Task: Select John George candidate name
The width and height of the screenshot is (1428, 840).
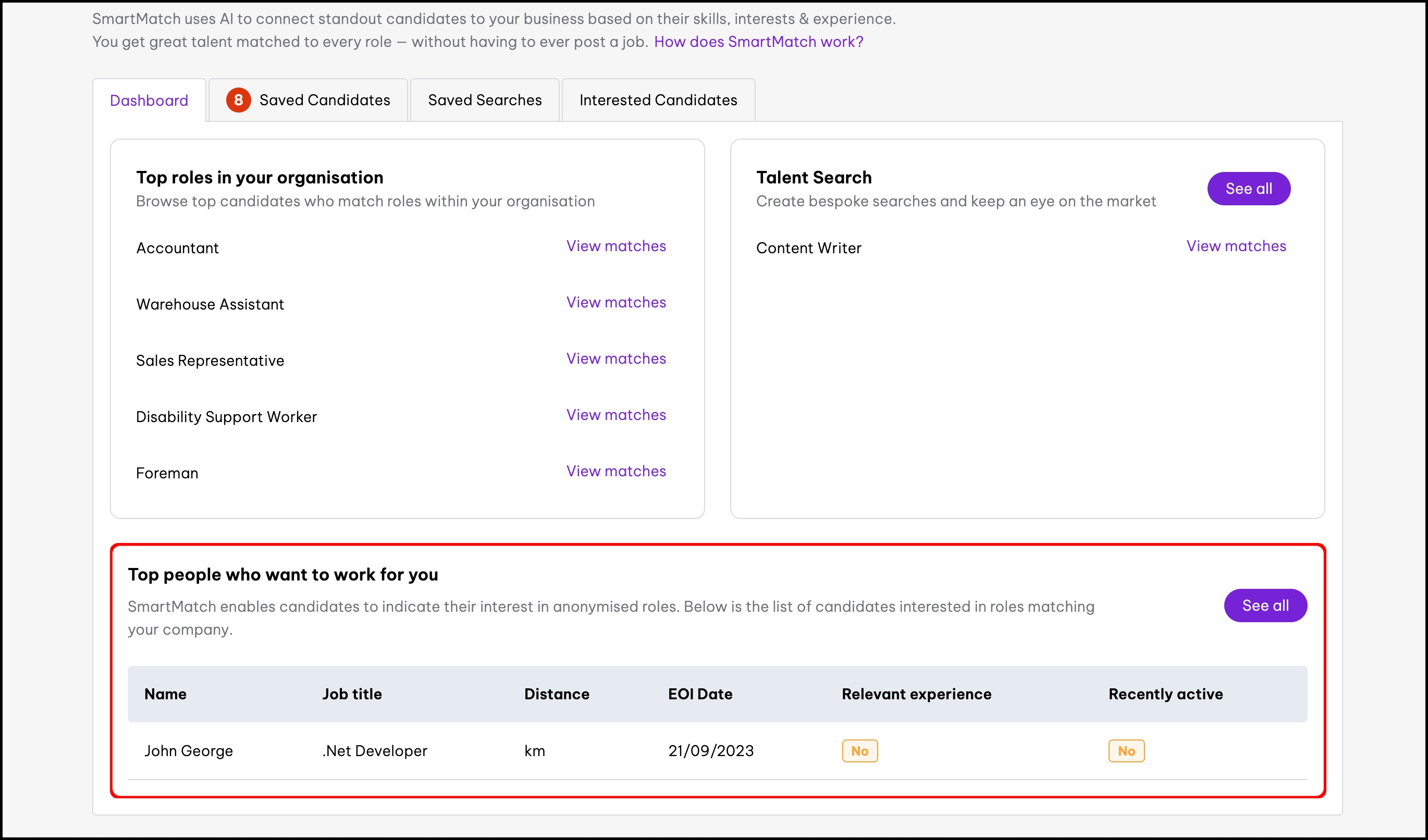Action: pyautogui.click(x=189, y=751)
